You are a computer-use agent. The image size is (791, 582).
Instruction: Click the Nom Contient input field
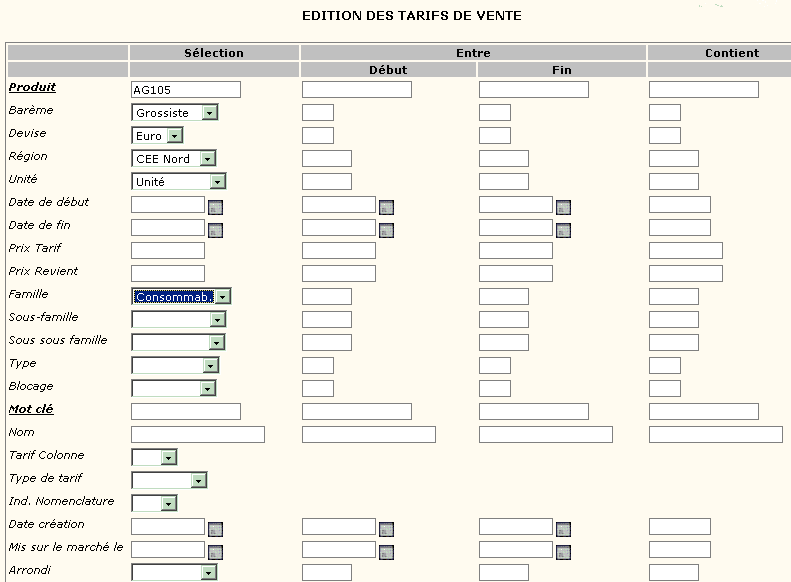pyautogui.click(x=715, y=435)
